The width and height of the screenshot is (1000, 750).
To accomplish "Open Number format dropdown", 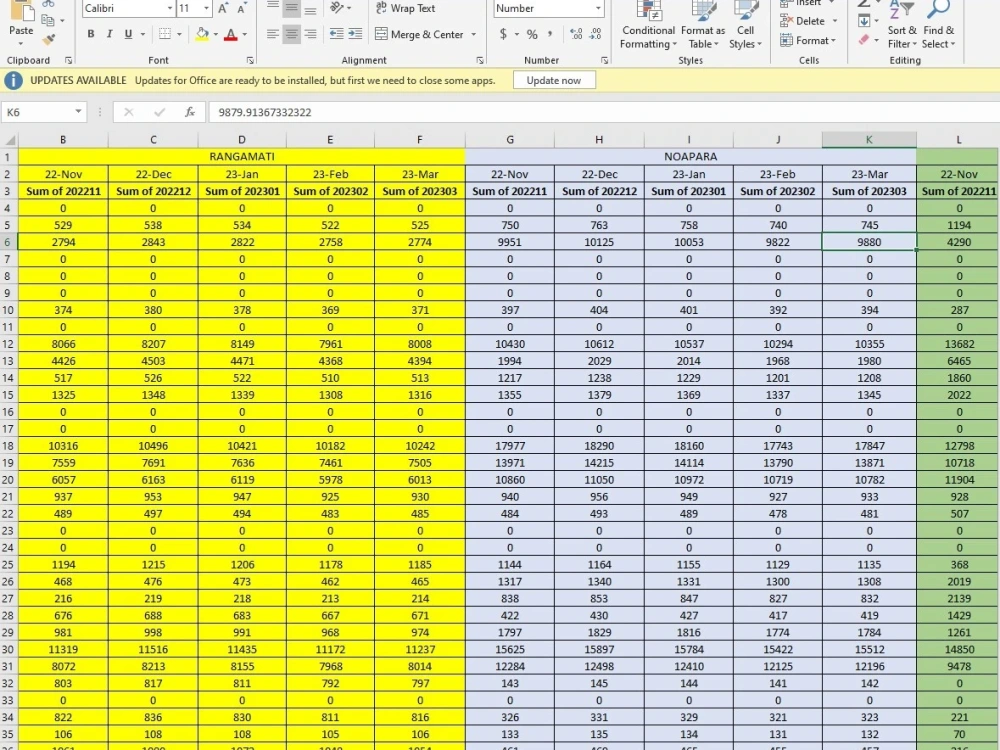I will pos(598,8).
